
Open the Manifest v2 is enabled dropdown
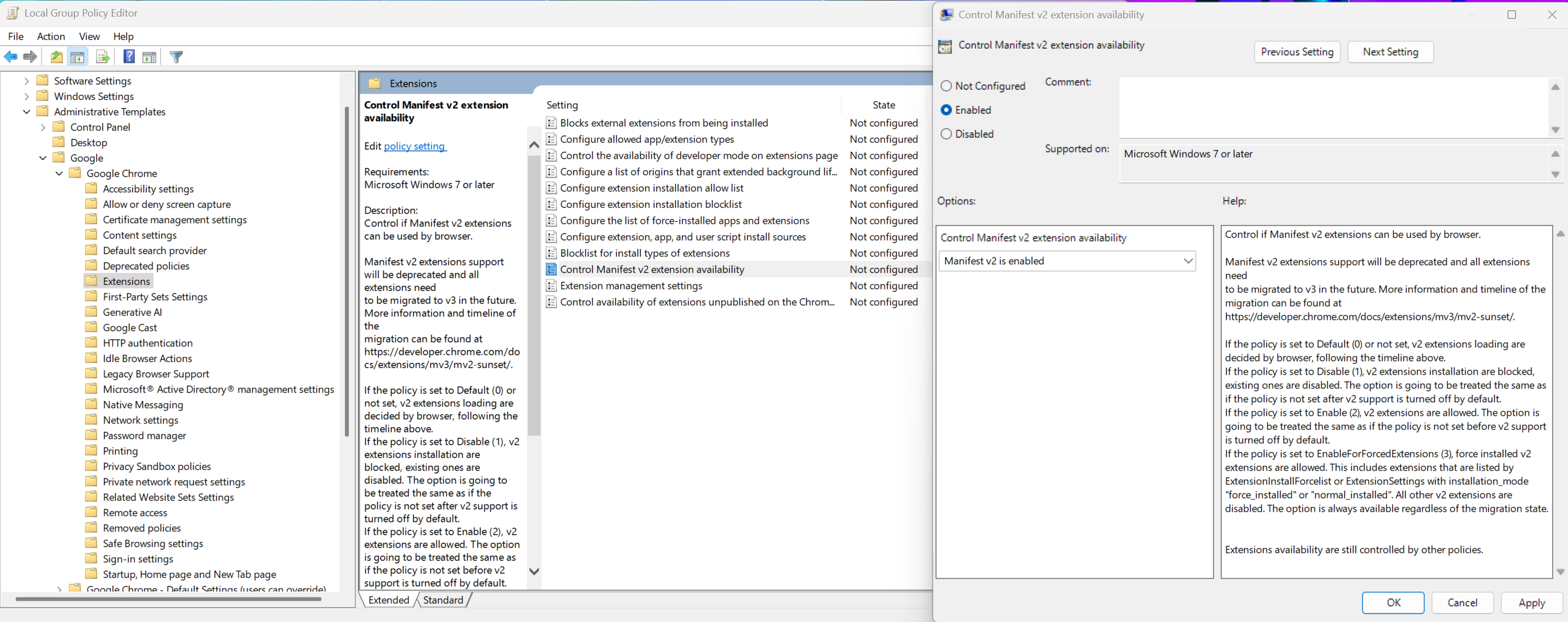click(1067, 261)
